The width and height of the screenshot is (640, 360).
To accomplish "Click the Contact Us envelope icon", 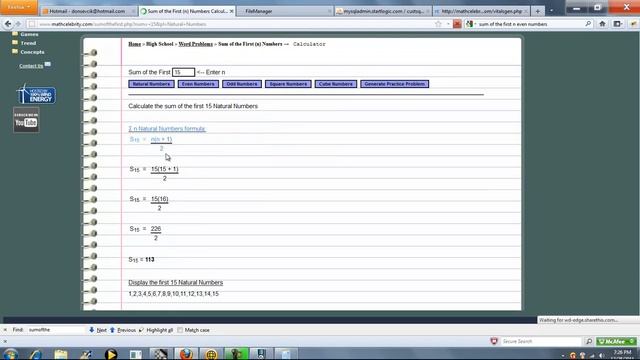I will coord(48,64).
